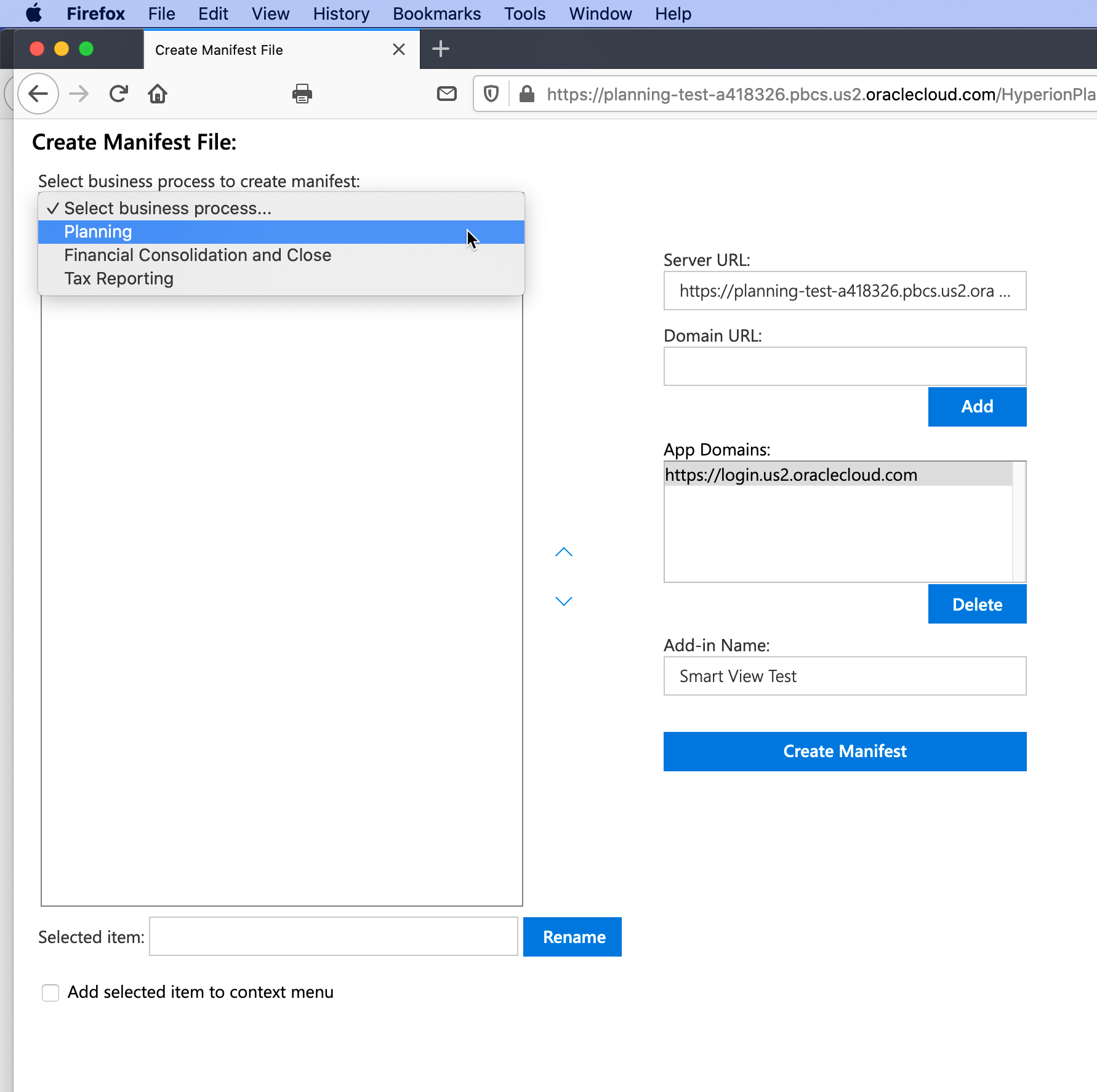1097x1092 pixels.
Task: Reload the page with refresh icon
Action: pos(118,94)
